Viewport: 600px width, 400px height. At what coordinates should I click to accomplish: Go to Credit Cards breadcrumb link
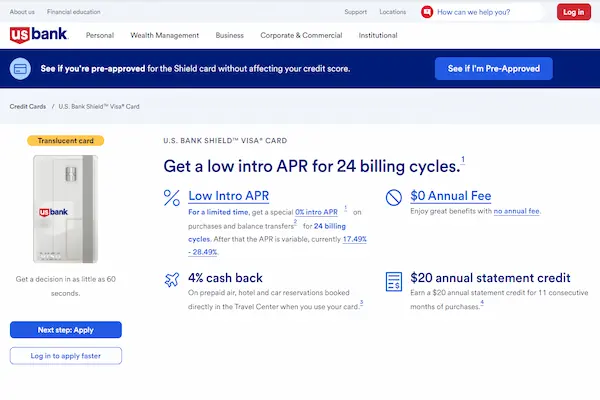point(28,106)
